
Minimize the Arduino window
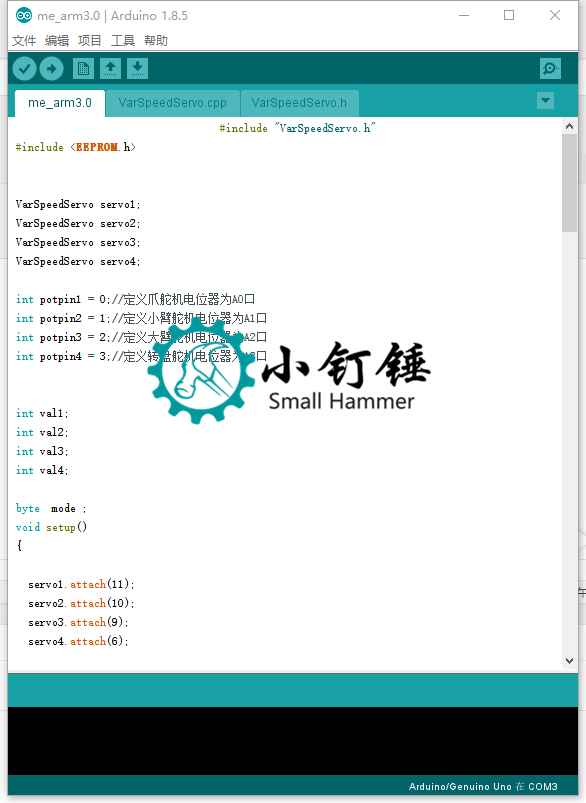[464, 15]
